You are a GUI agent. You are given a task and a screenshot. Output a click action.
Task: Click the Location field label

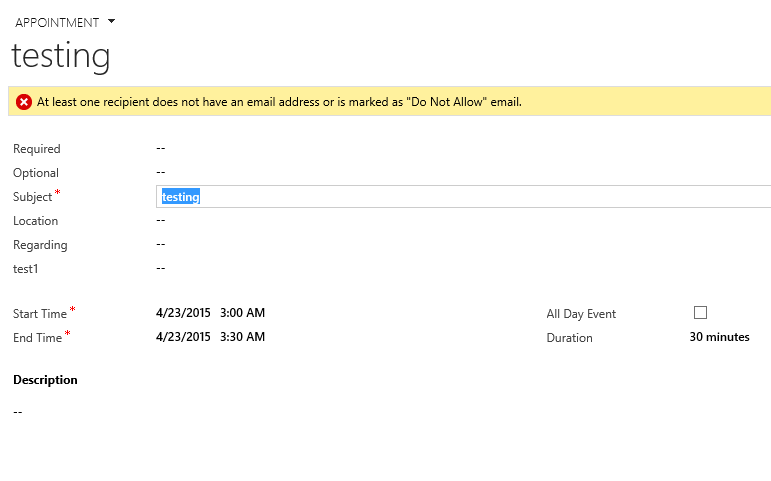pyautogui.click(x=35, y=221)
